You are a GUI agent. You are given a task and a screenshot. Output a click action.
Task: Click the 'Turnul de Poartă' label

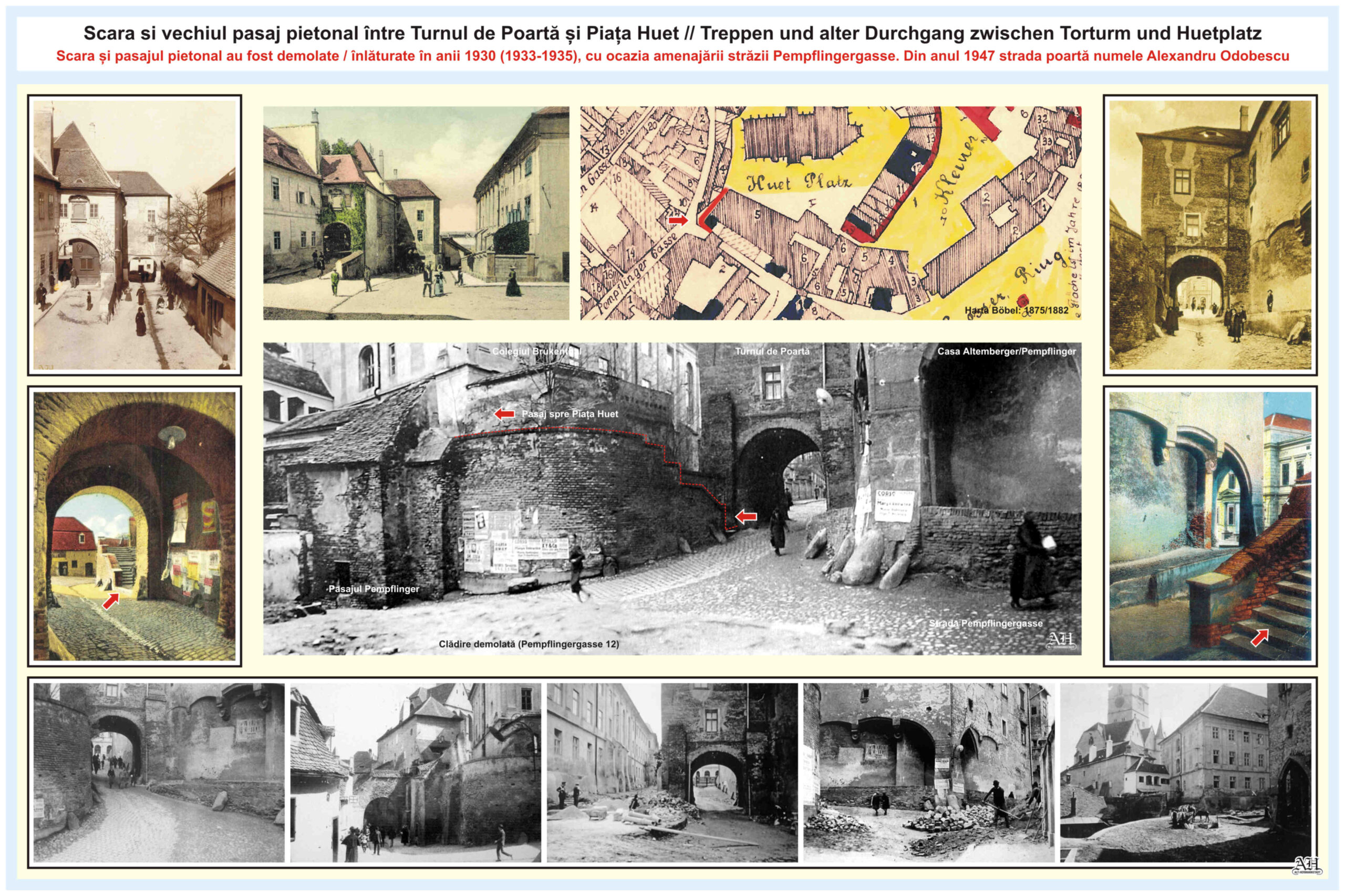point(772,351)
